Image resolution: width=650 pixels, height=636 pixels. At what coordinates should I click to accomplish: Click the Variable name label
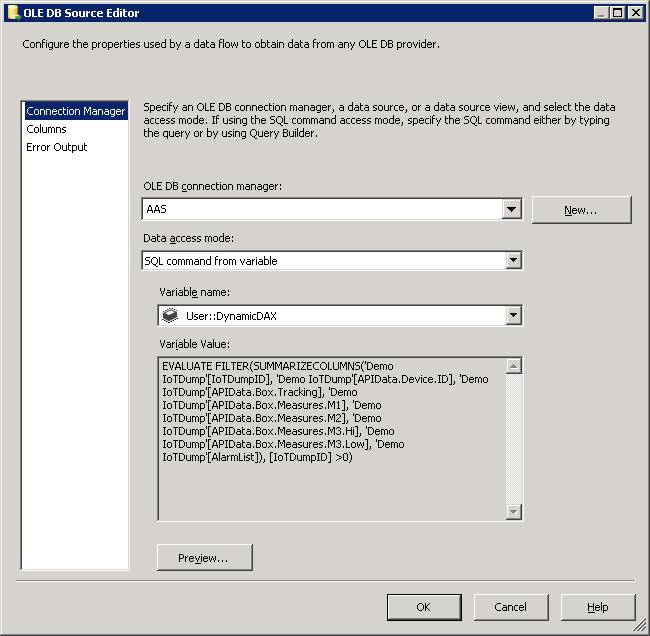tap(195, 292)
